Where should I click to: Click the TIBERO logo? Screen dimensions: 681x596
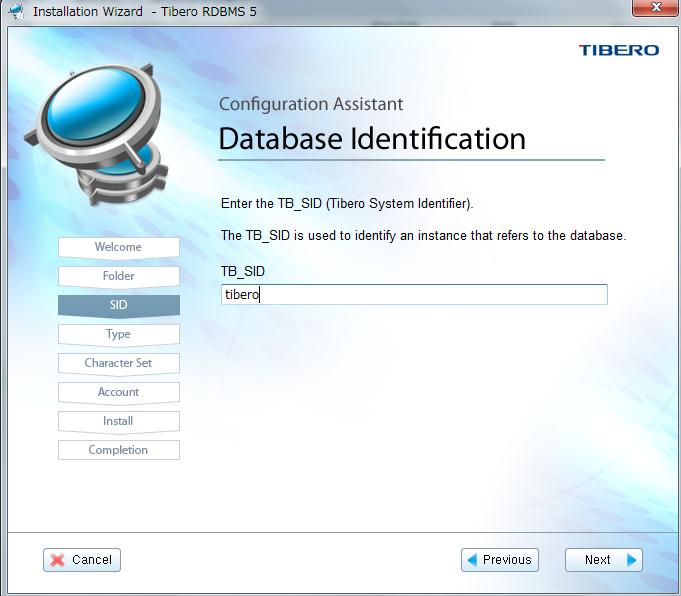(618, 50)
